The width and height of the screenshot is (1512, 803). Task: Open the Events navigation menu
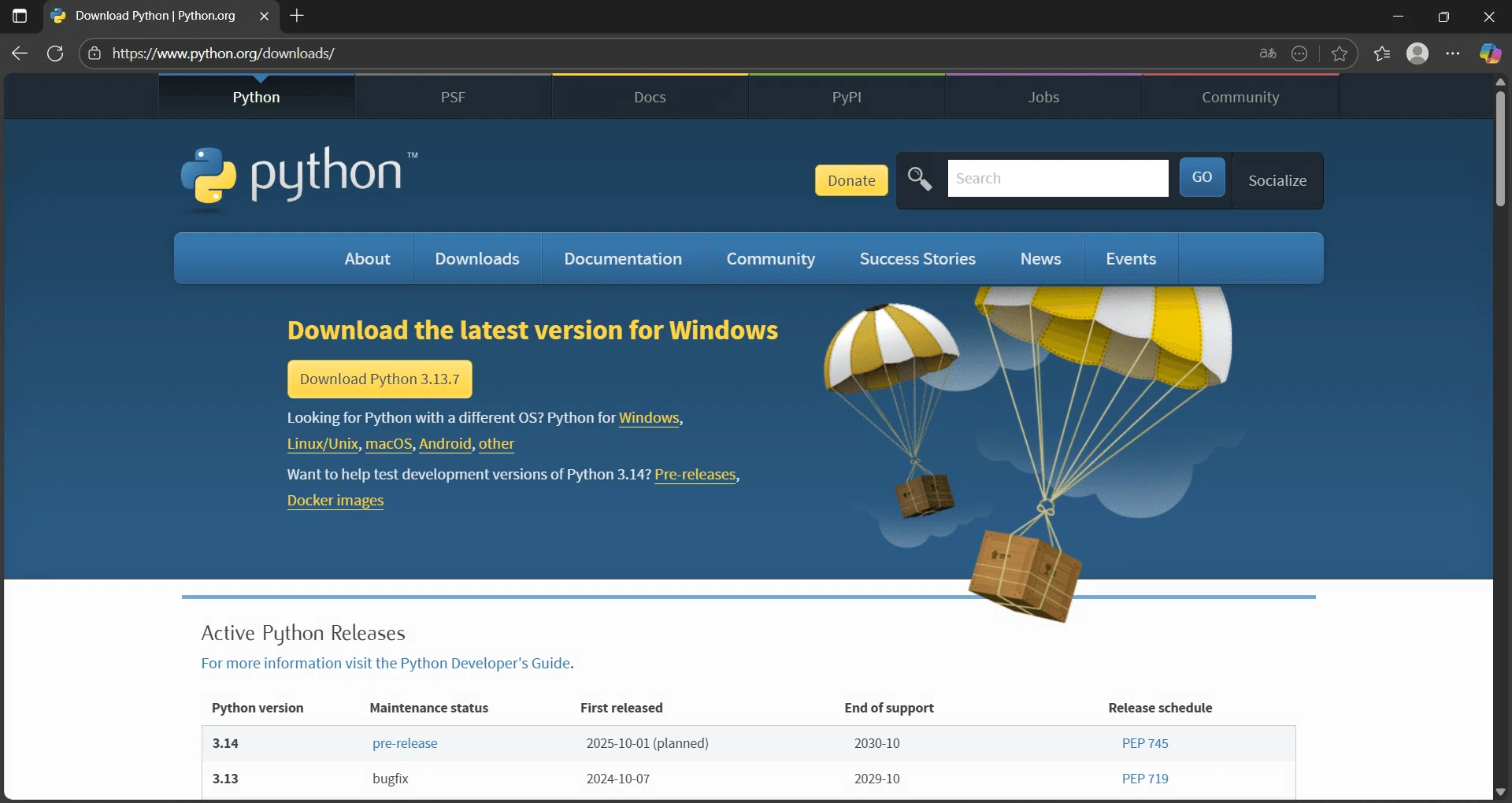(x=1131, y=259)
